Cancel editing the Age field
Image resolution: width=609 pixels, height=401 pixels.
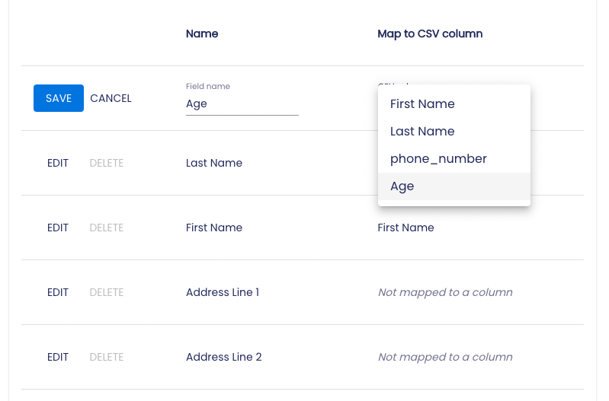(x=110, y=98)
